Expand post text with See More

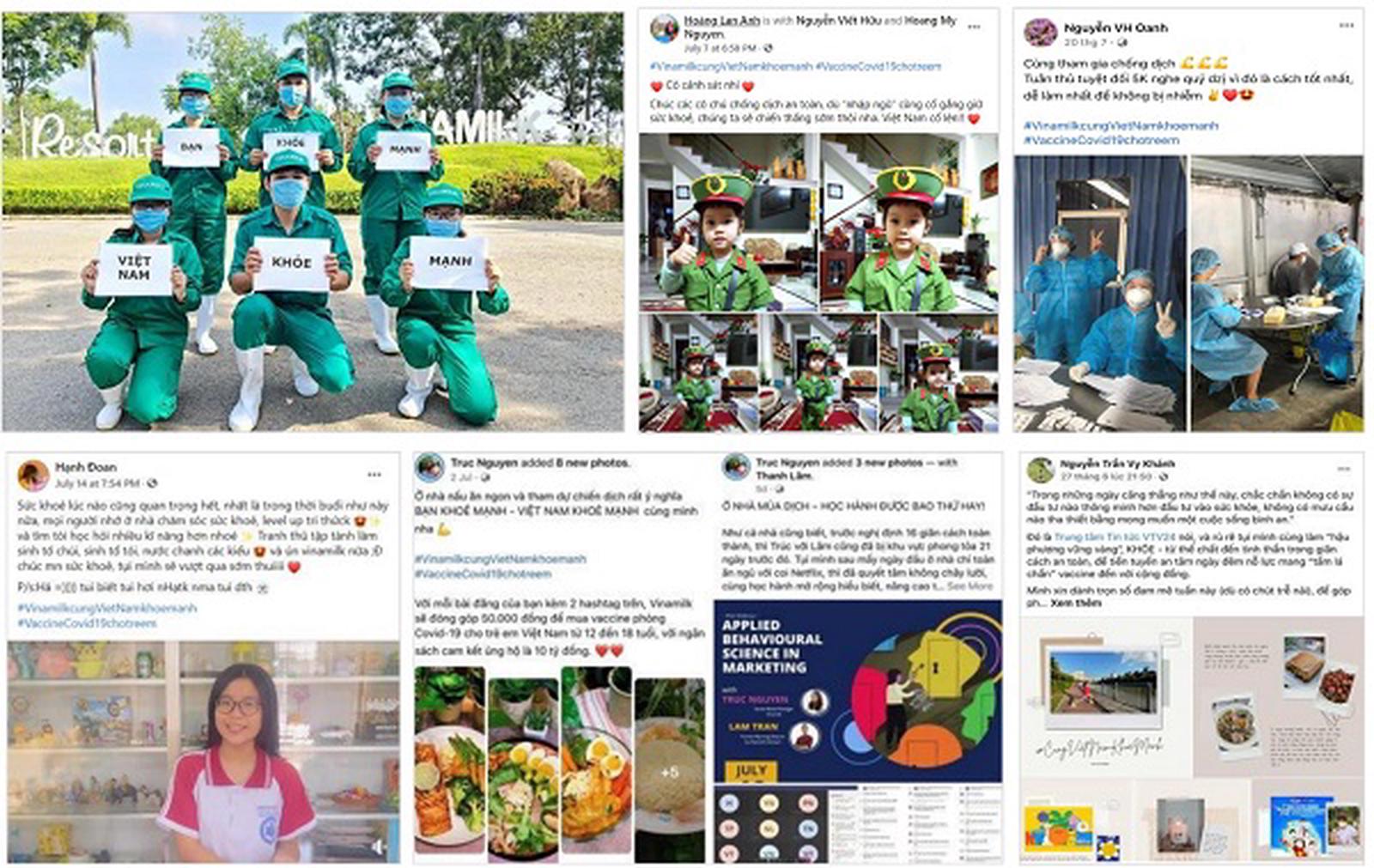970,586
